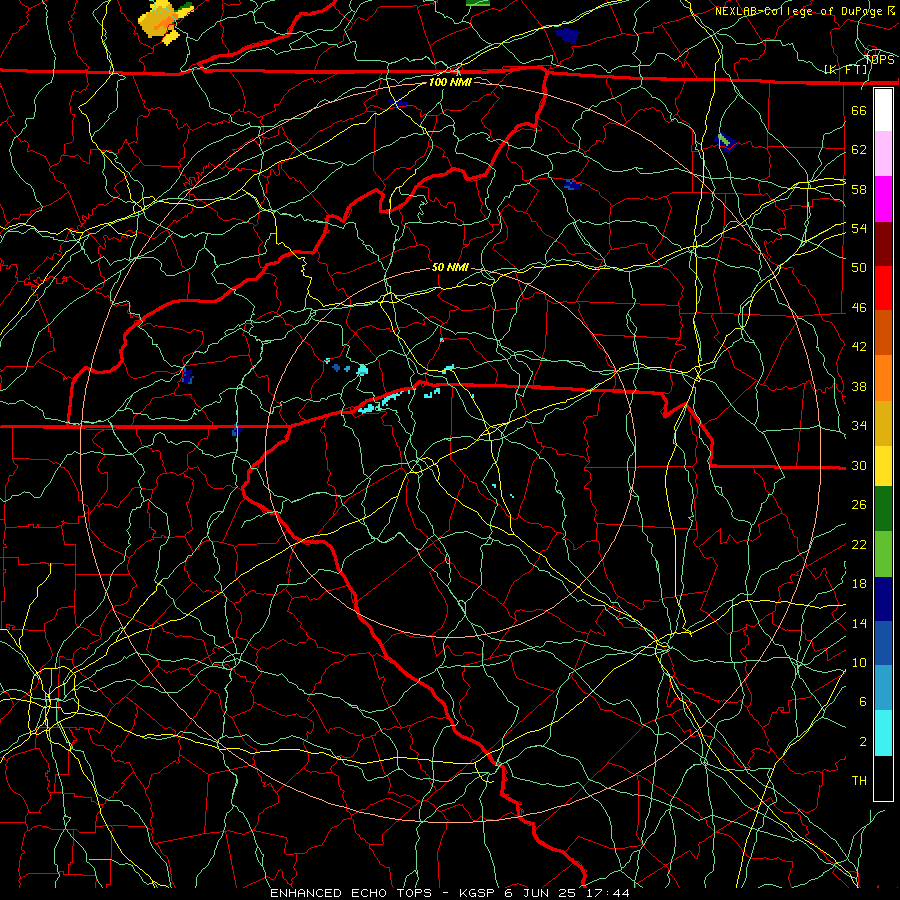Click the TH legend label
Viewport: 900px width, 900px height.
tap(859, 781)
